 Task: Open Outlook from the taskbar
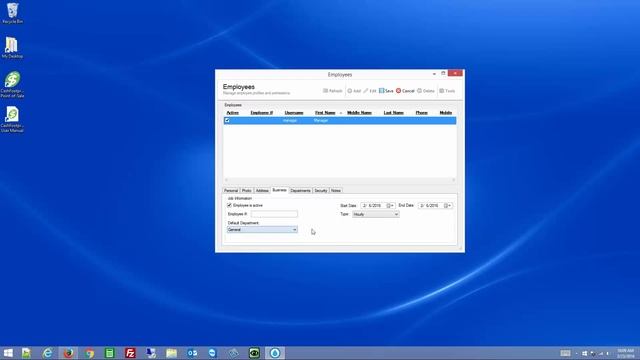pos(192,353)
